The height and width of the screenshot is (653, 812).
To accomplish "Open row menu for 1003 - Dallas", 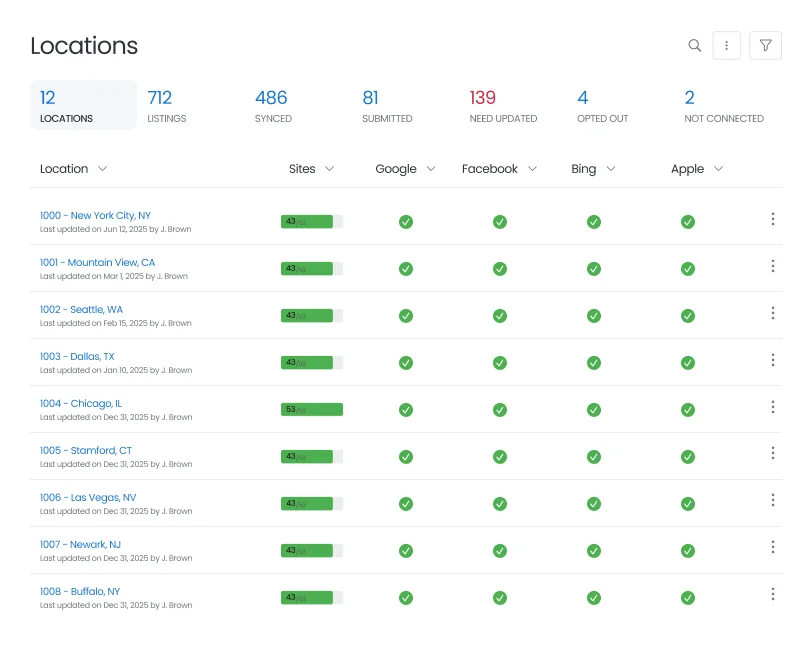I will point(773,360).
